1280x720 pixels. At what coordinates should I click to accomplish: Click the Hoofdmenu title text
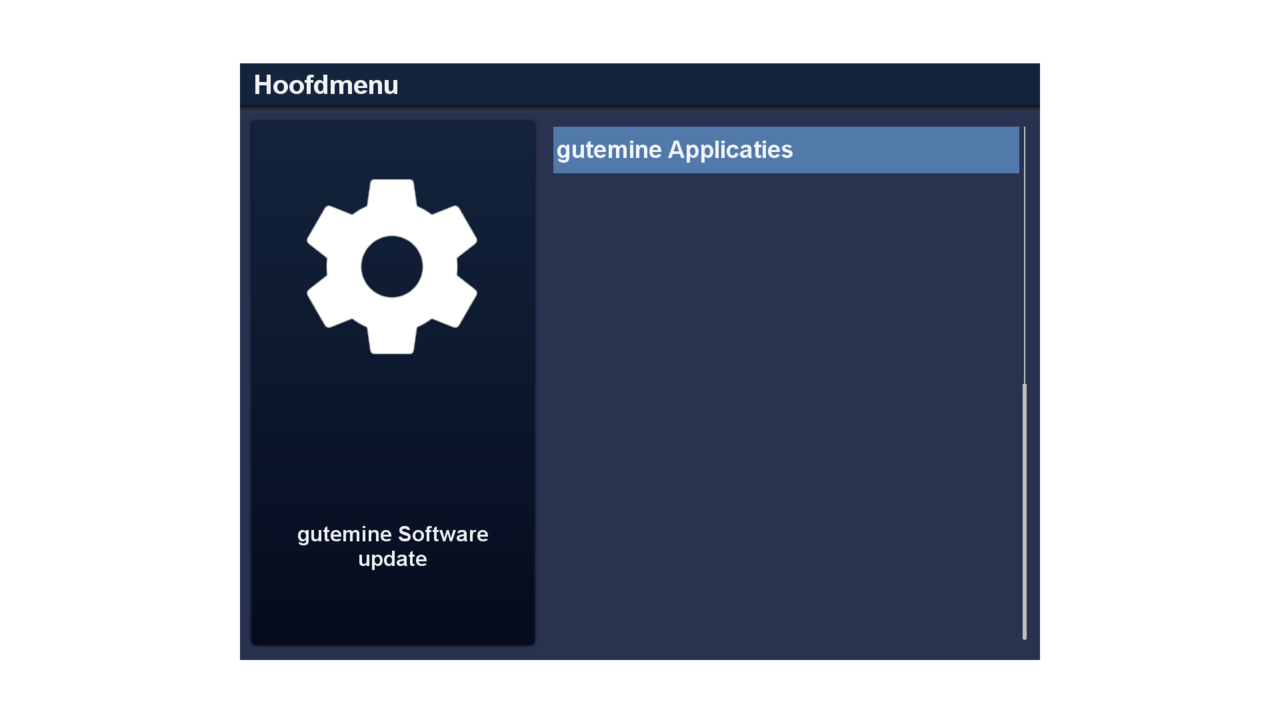point(326,85)
